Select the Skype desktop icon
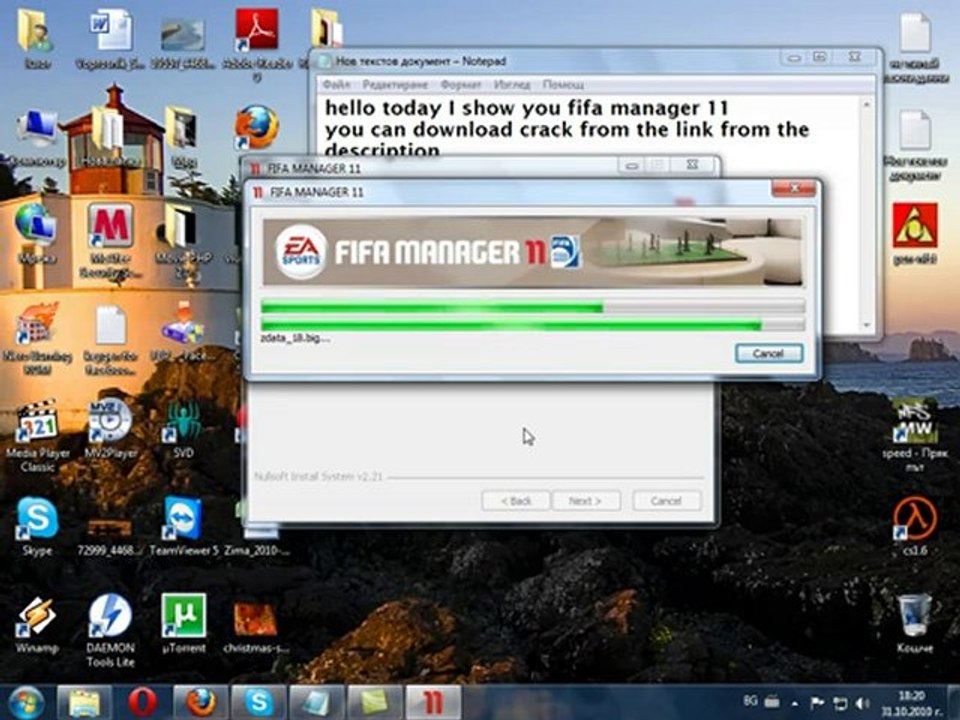The height and width of the screenshot is (720, 960). 37,525
